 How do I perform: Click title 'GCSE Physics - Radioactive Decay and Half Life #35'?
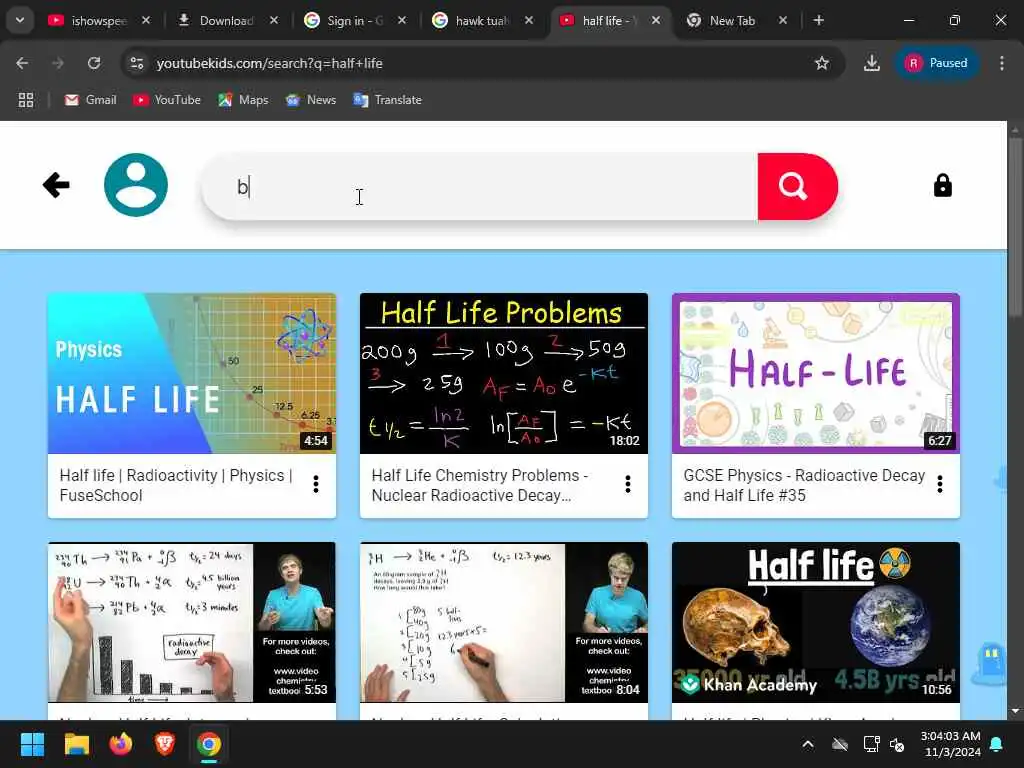[x=805, y=485]
